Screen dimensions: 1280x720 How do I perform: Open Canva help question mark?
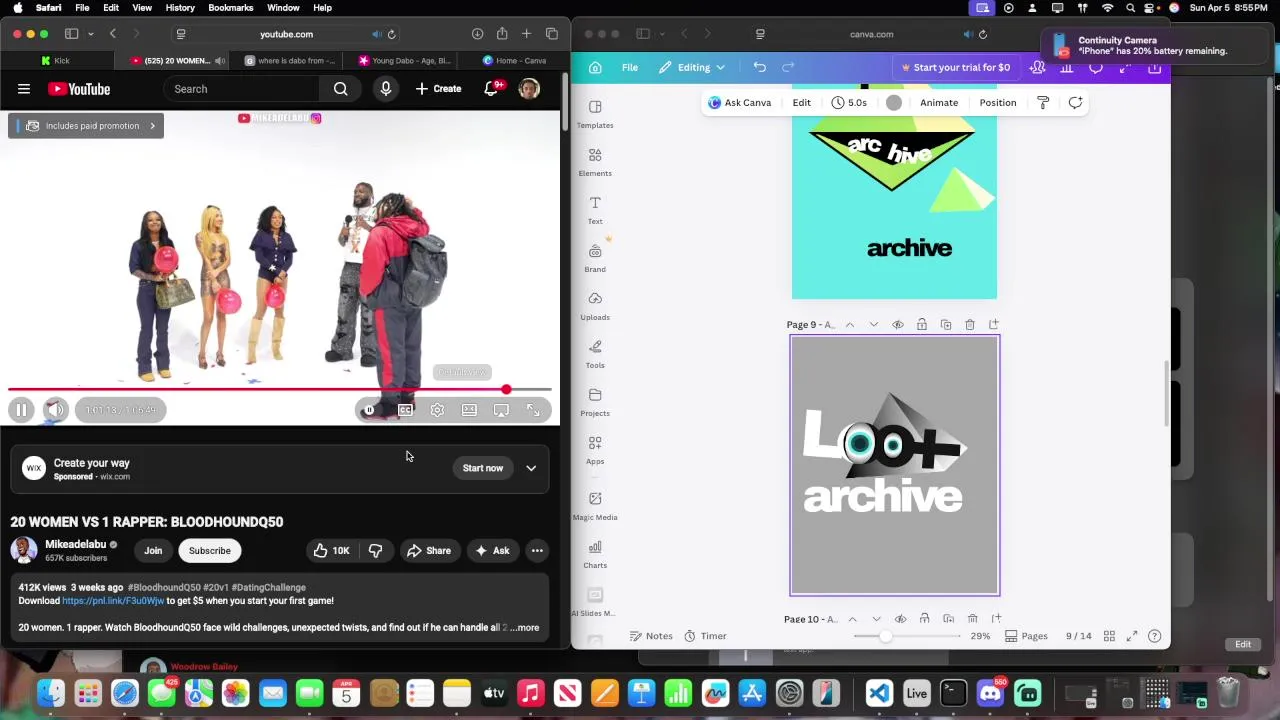(x=1155, y=636)
